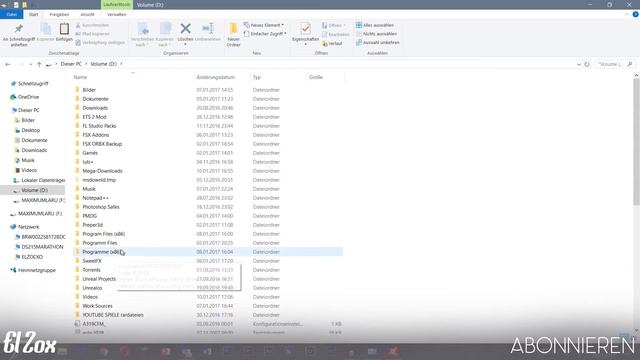Open the Explorer help icon
The height and width of the screenshot is (360, 640).
tap(636, 14)
